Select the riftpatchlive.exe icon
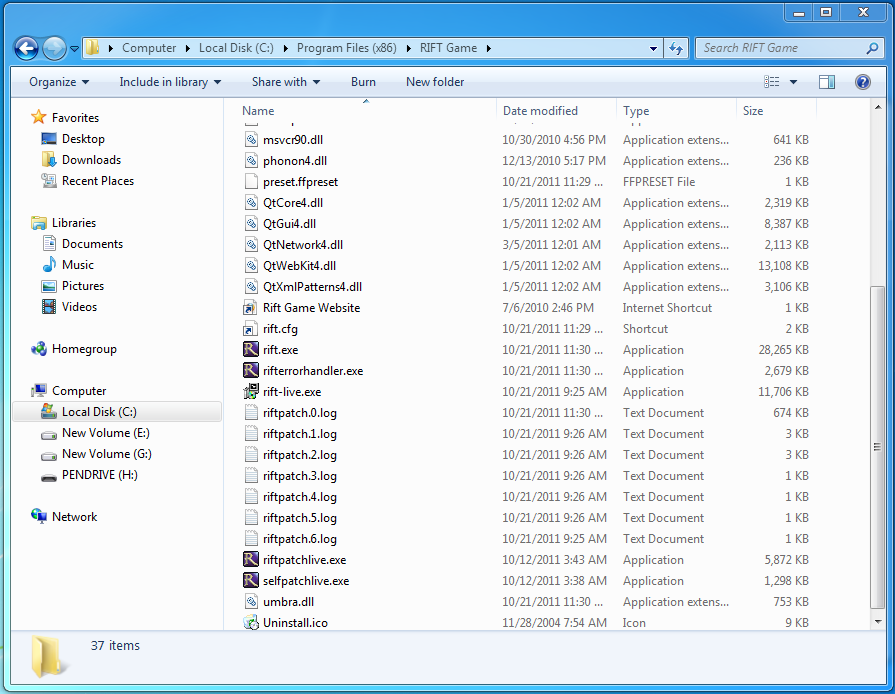Viewport: 895px width, 694px height. pyautogui.click(x=251, y=559)
